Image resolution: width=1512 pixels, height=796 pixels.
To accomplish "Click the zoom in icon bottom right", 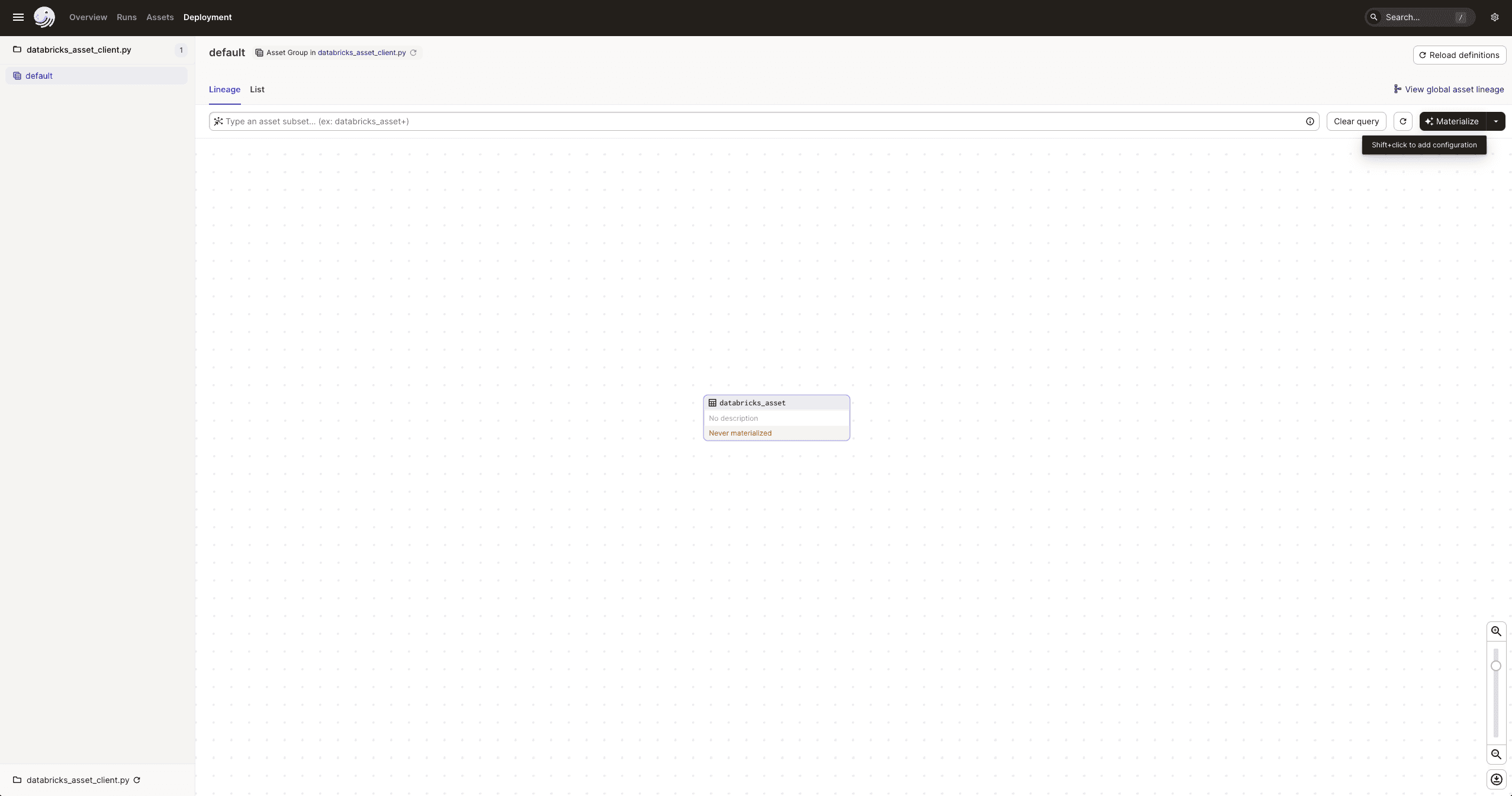I will tap(1495, 631).
